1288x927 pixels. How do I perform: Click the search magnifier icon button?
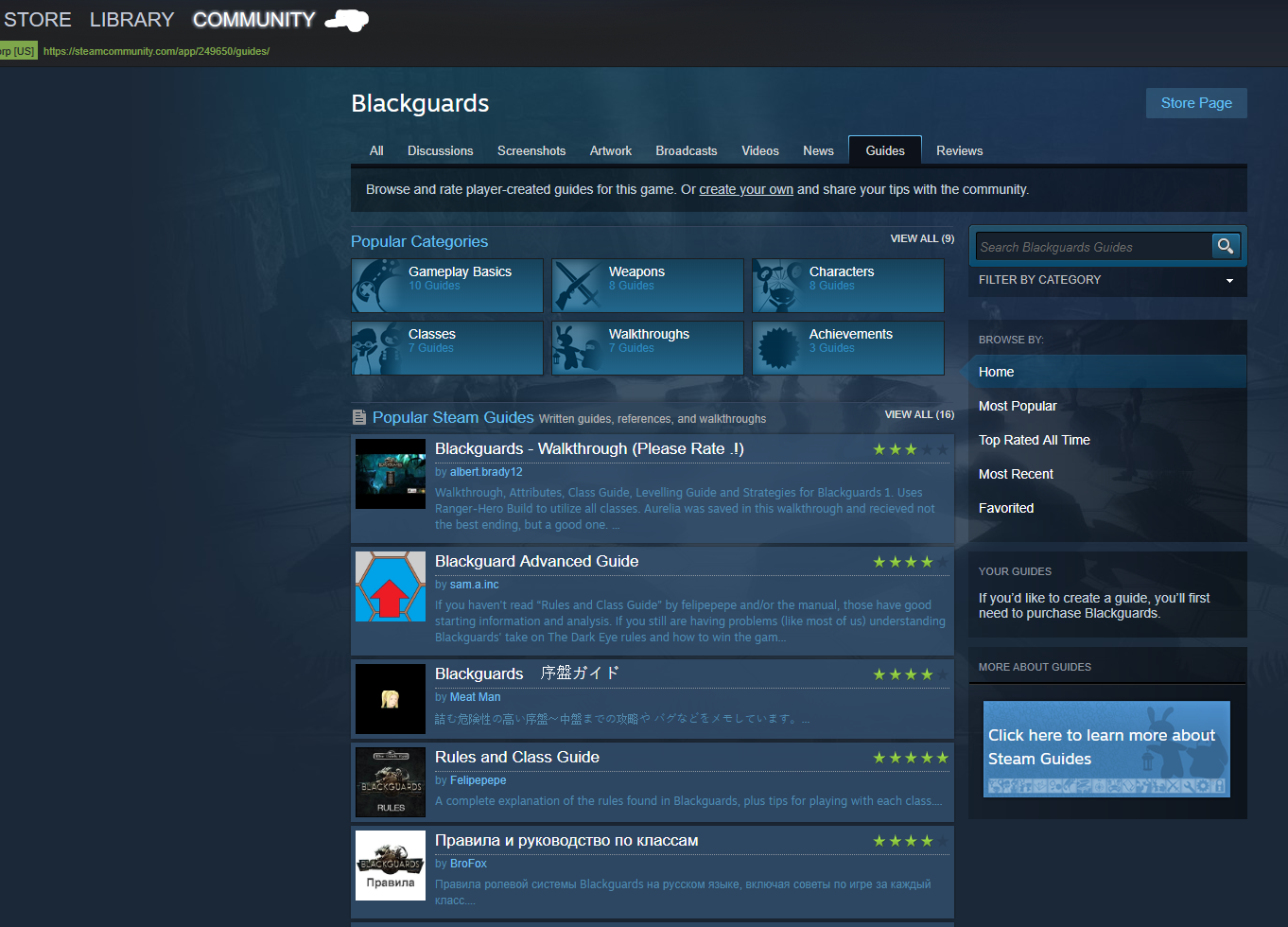[x=1225, y=247]
